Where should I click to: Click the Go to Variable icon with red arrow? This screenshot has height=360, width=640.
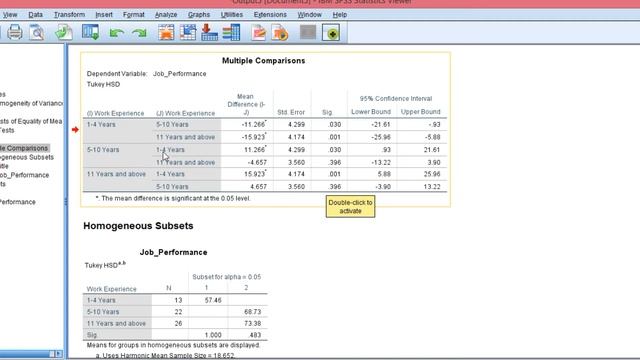[x=209, y=32]
